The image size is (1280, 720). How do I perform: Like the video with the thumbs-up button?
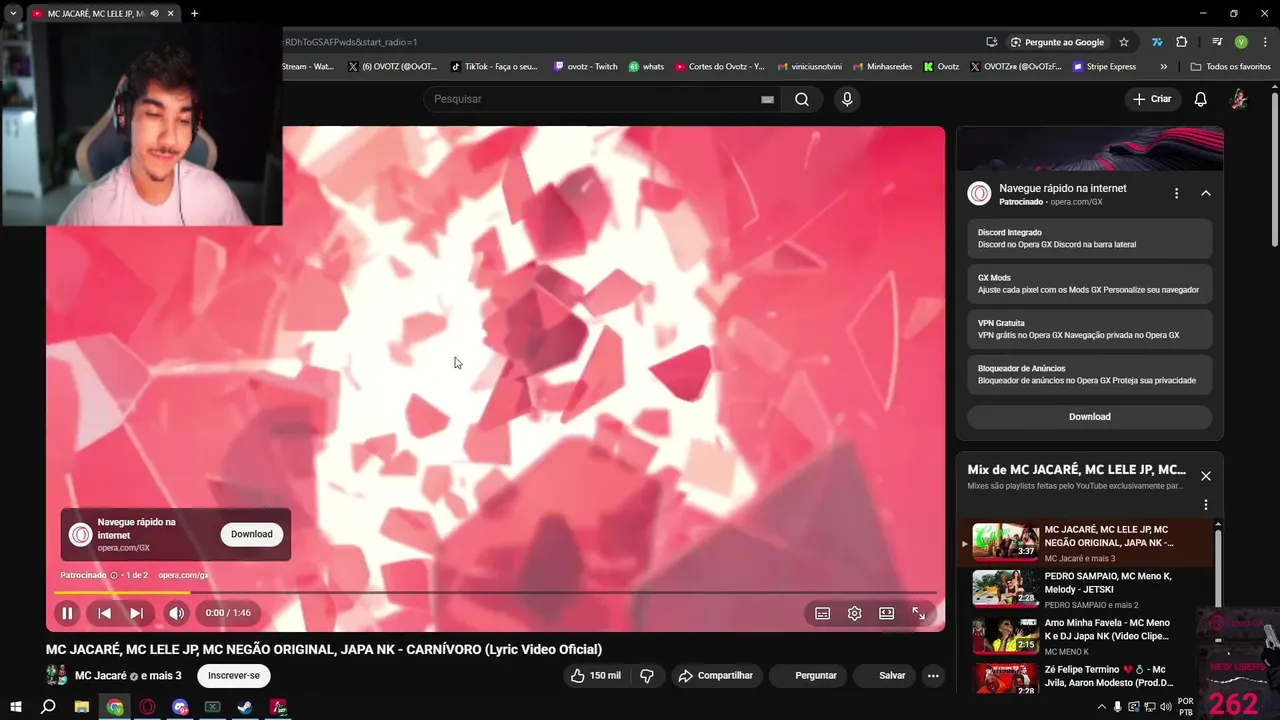[x=595, y=676]
